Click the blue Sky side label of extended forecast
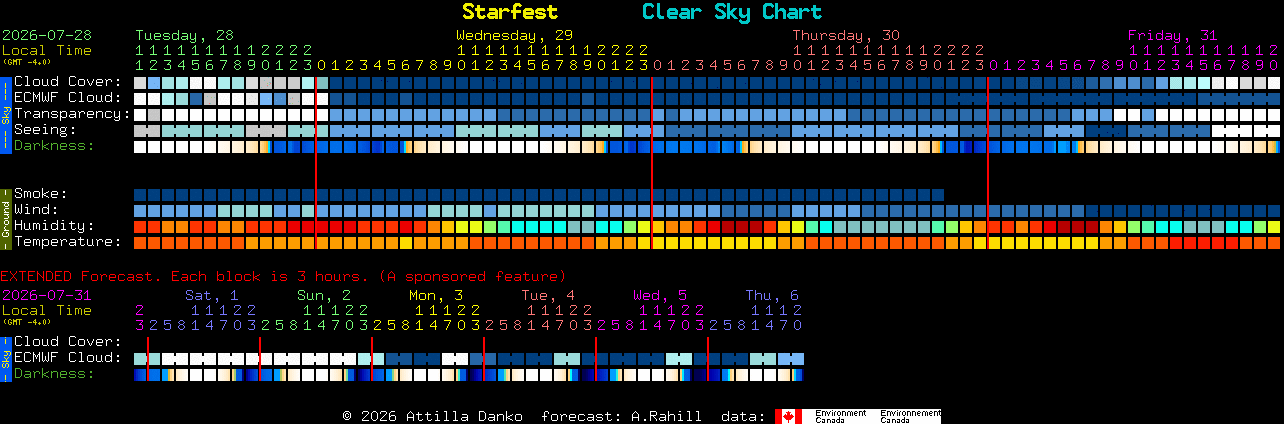1284x424 pixels. pyautogui.click(x=5, y=358)
